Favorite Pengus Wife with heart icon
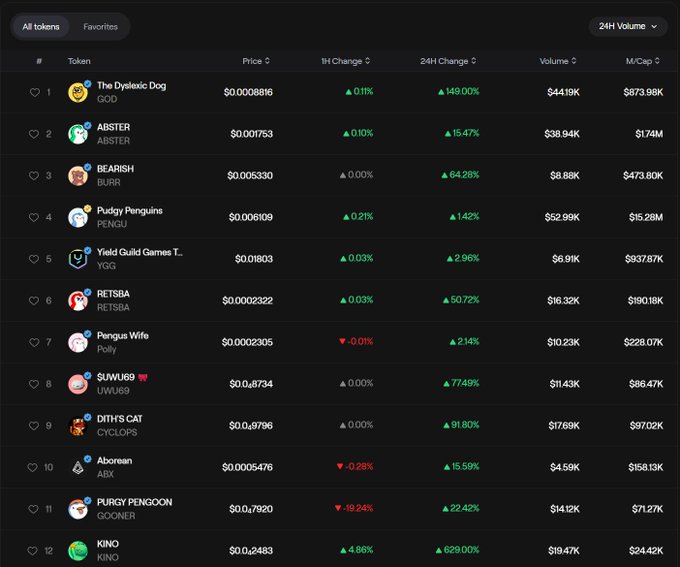 click(x=34, y=342)
